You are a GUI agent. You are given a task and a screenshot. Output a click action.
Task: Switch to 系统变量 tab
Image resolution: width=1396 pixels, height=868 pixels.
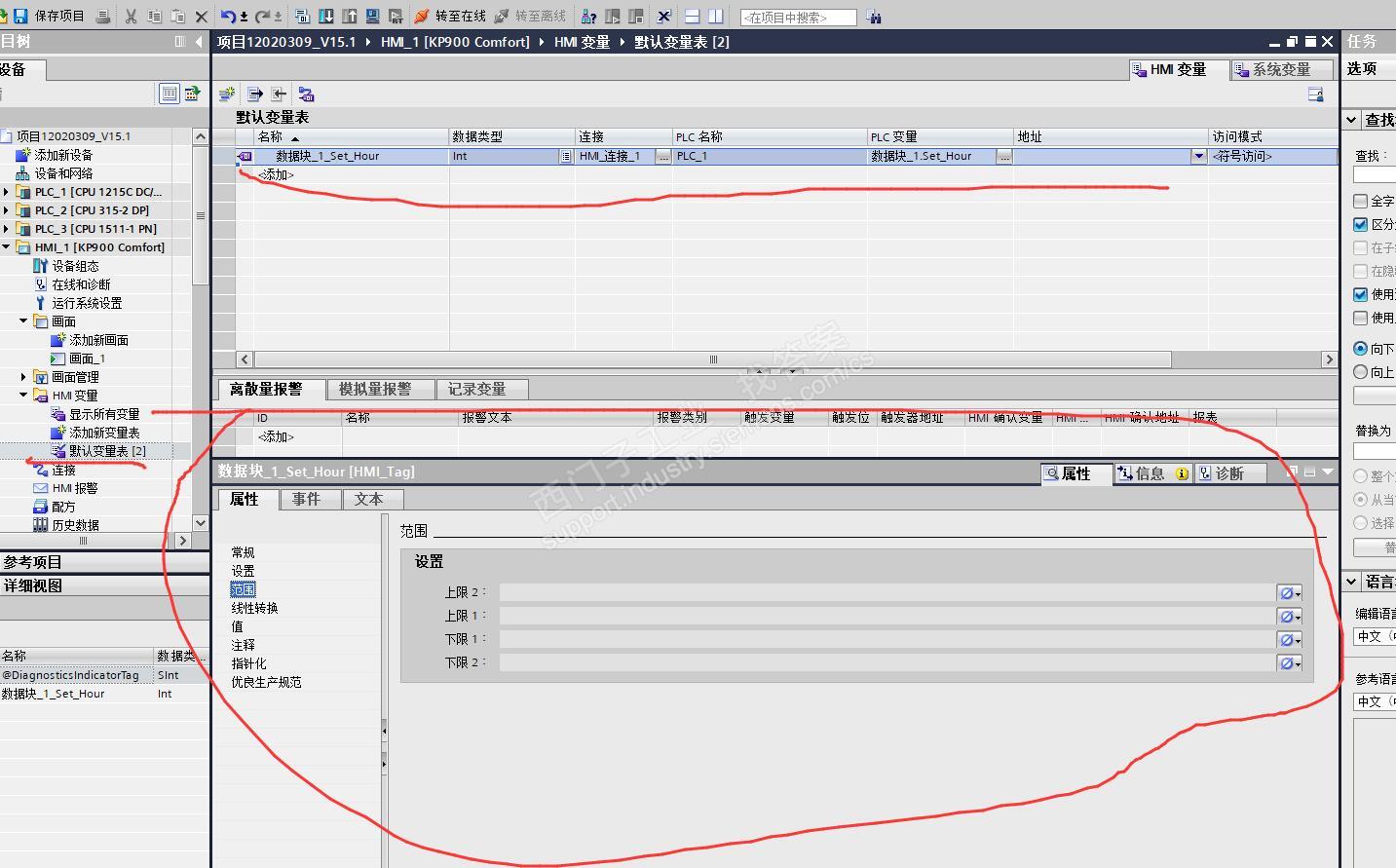click(x=1280, y=69)
